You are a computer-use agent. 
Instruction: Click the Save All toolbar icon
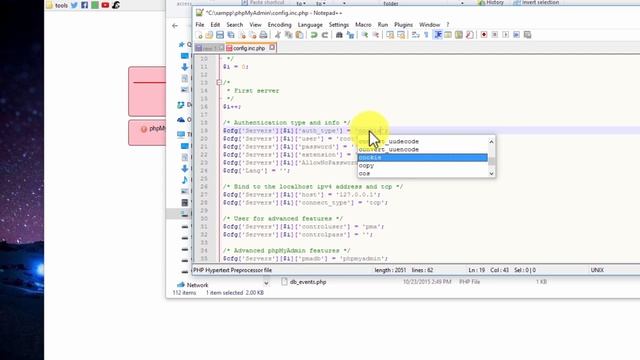point(231,35)
